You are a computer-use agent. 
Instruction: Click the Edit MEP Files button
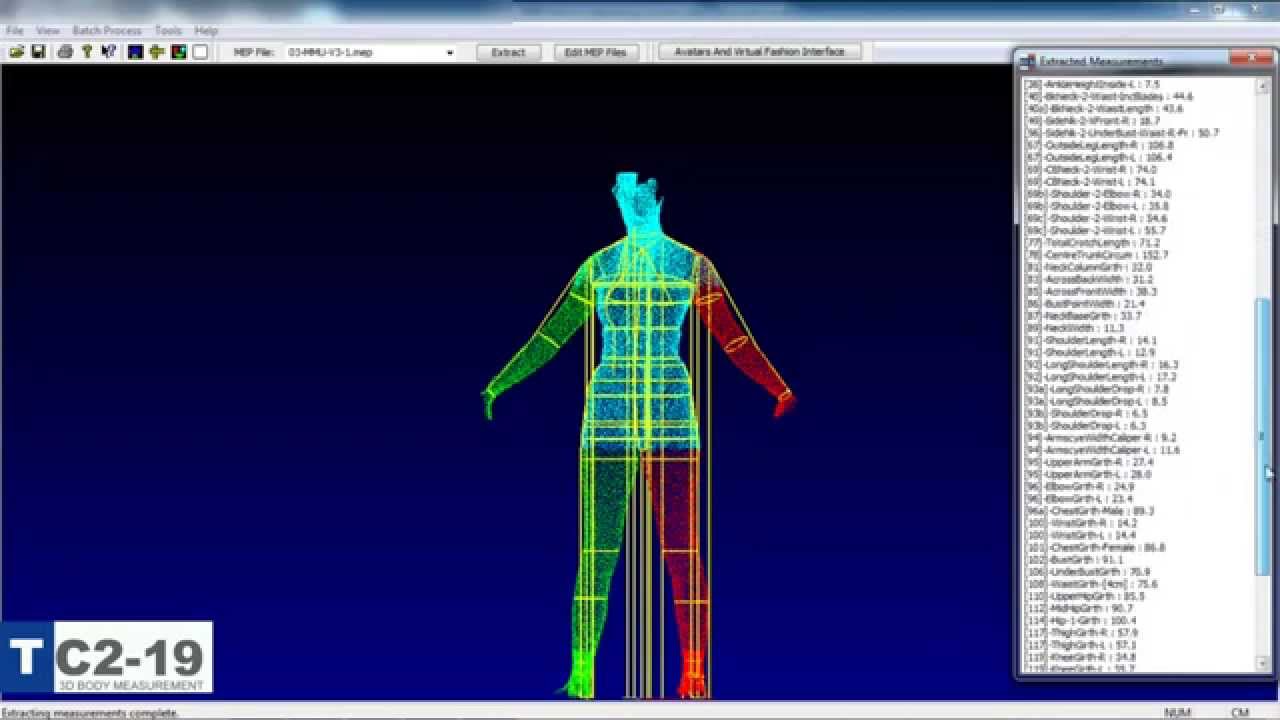point(596,52)
